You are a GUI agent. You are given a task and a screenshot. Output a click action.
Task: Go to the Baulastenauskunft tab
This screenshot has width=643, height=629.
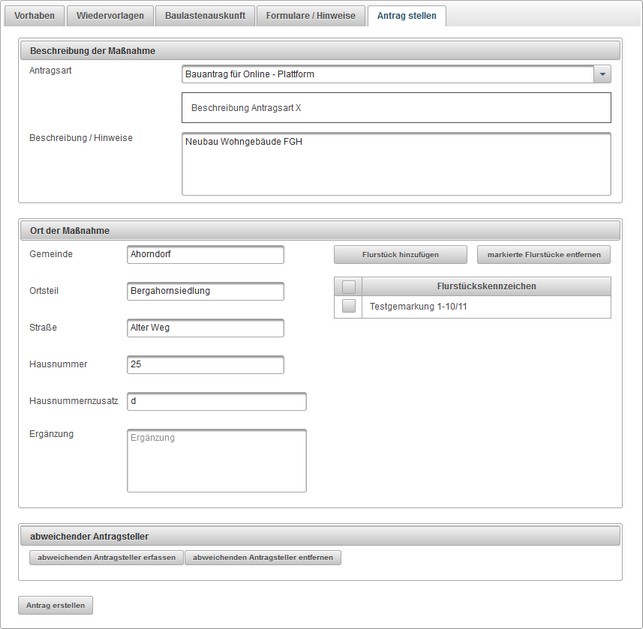(x=204, y=16)
